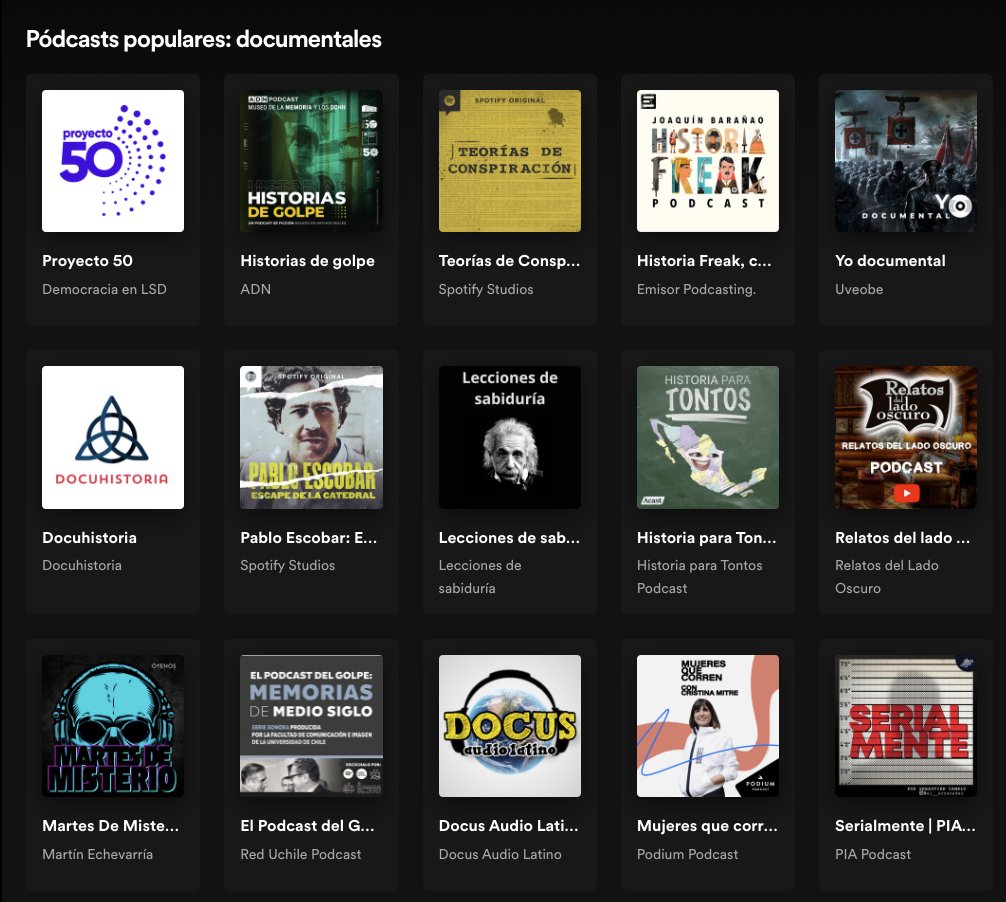The width and height of the screenshot is (1006, 902).
Task: Click 'Spotify Studios' under Teorías de Conspiración
Action: (x=486, y=289)
